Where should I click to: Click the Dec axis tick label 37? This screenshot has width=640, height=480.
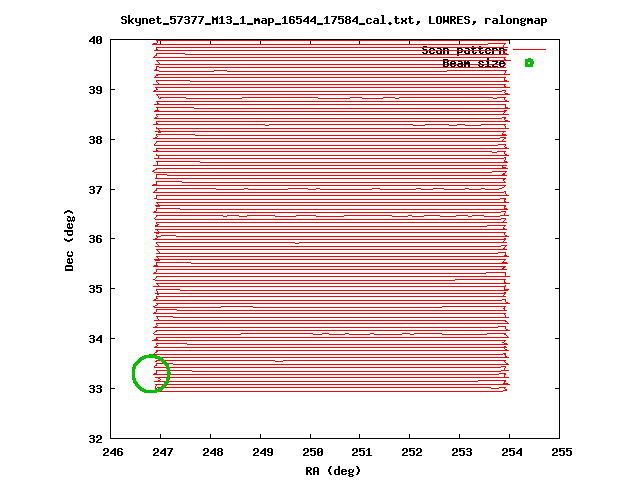(x=95, y=190)
